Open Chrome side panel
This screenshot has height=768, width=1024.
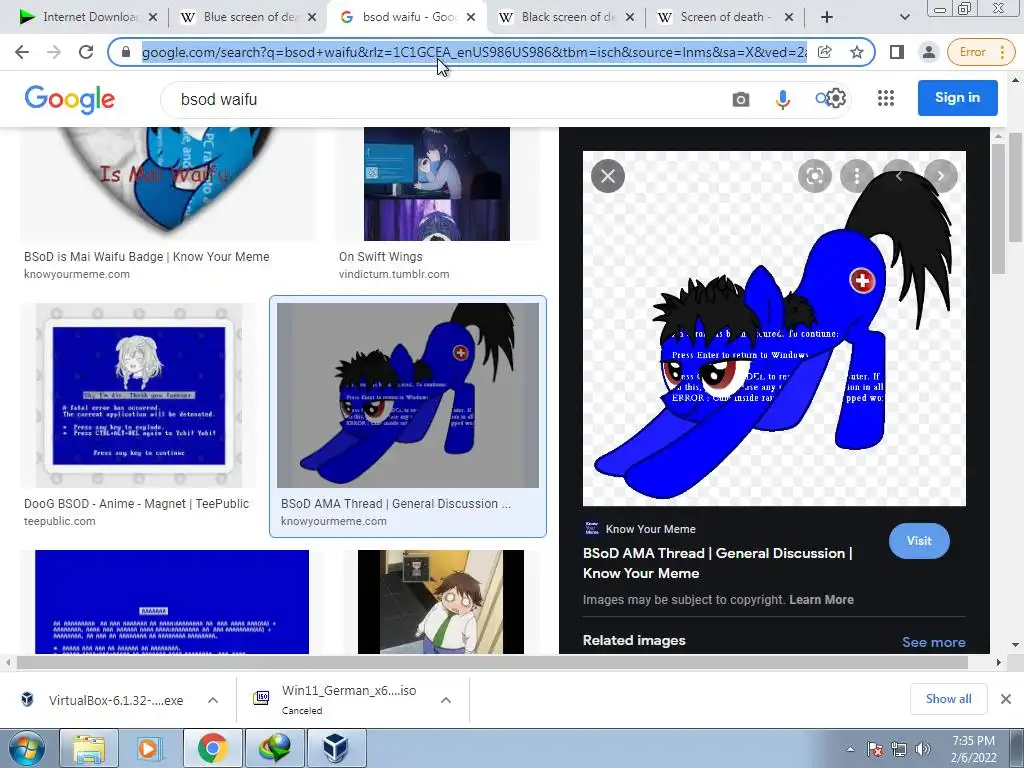point(897,52)
